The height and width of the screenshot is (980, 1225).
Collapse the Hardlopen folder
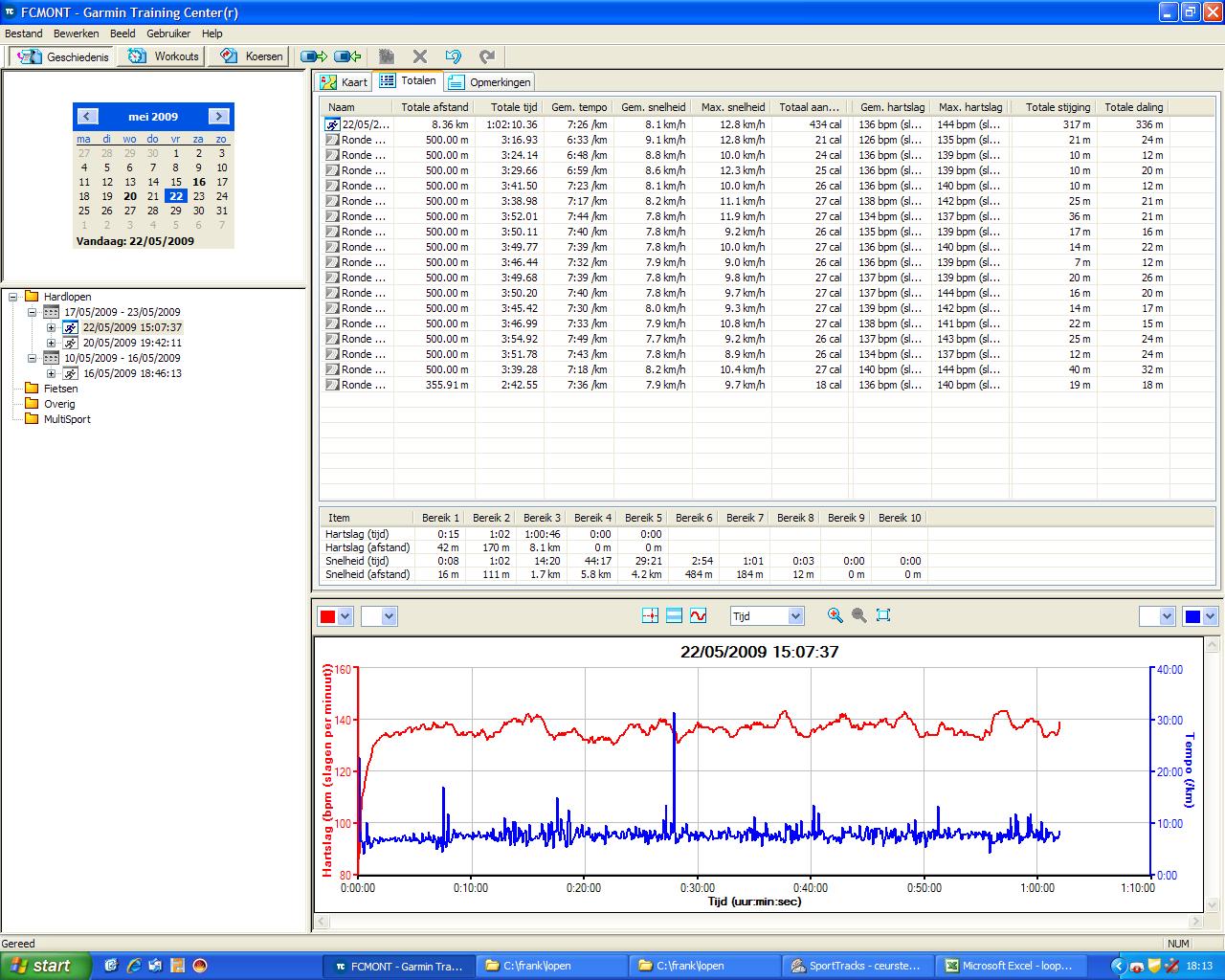13,297
